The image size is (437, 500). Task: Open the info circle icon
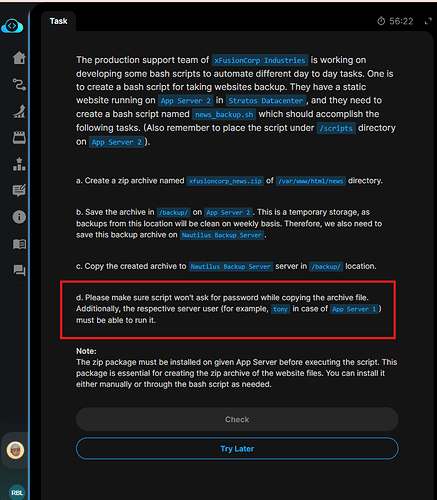(19, 217)
